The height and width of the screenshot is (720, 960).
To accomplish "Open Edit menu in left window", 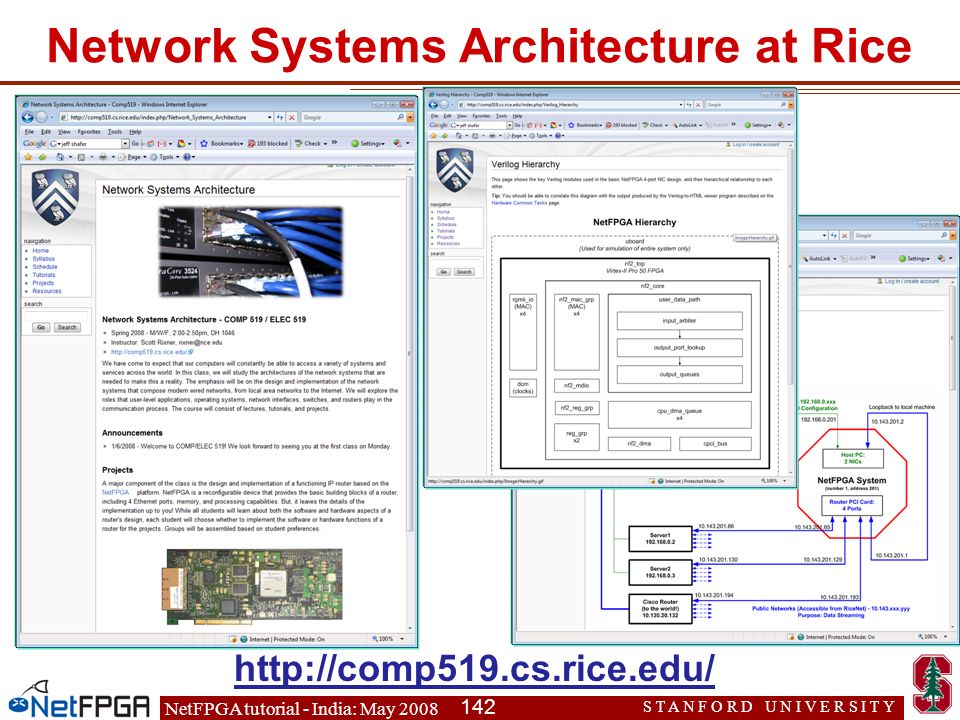I will [46, 132].
